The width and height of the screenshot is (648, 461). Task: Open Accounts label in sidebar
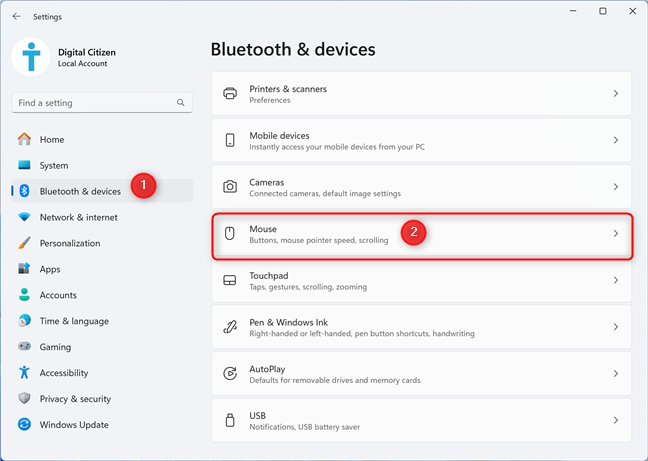(x=58, y=295)
